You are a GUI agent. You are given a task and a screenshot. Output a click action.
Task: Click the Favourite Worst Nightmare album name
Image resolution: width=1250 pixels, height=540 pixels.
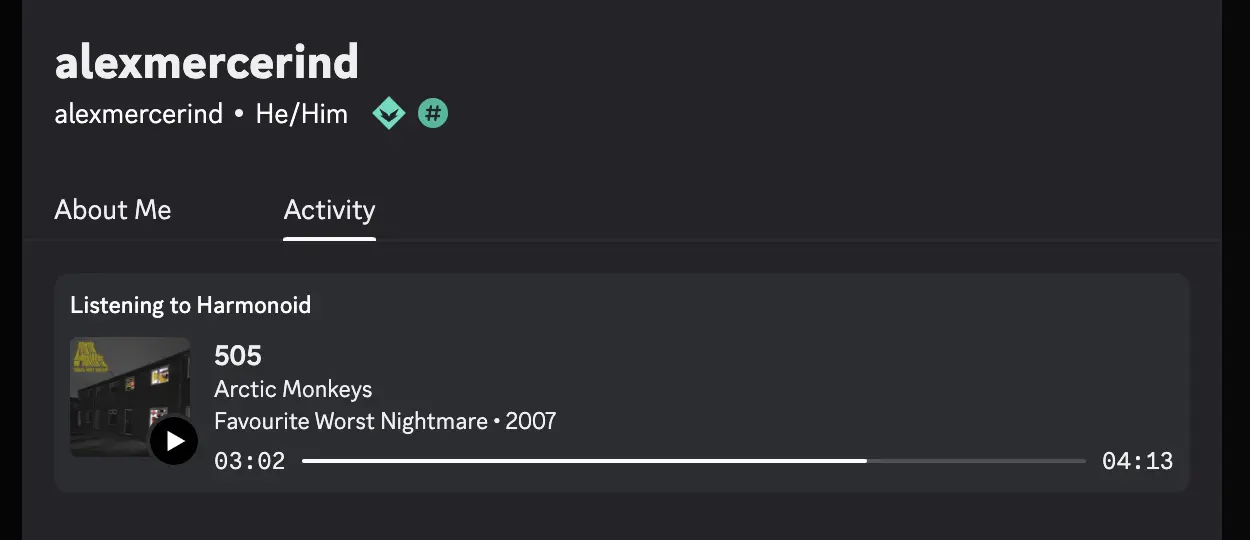[351, 421]
